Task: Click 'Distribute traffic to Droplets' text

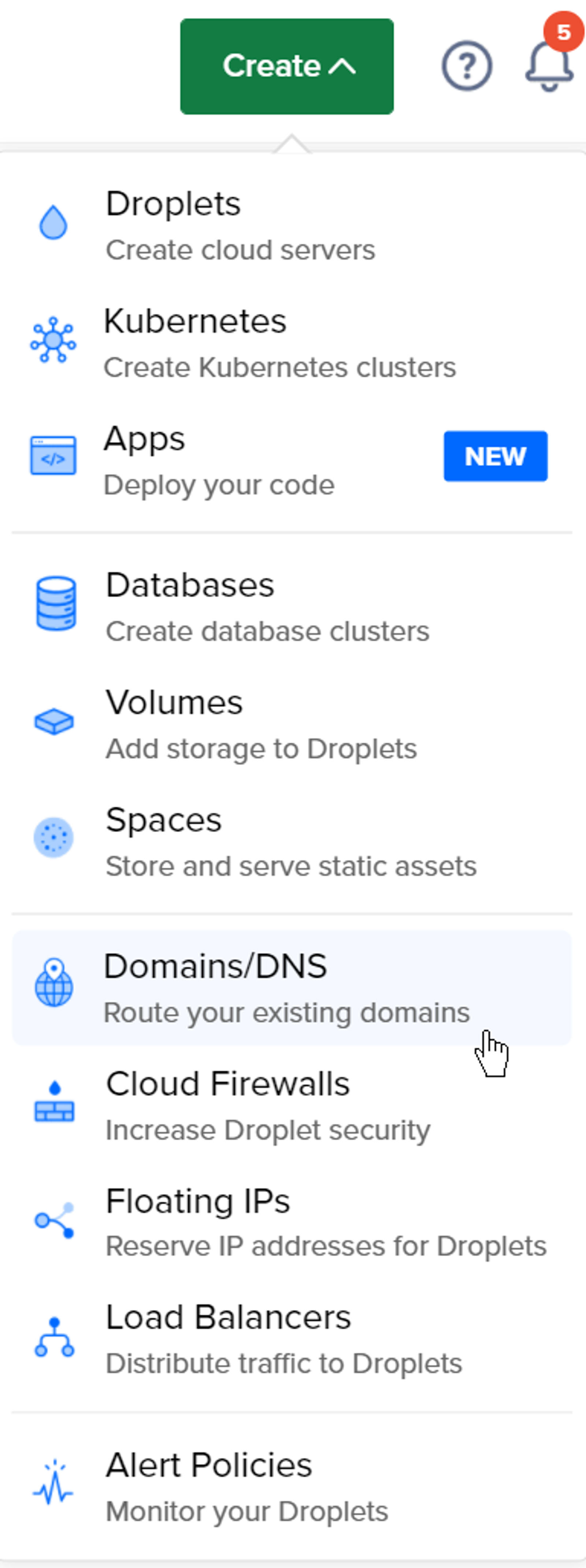Action: pyautogui.click(x=284, y=1364)
